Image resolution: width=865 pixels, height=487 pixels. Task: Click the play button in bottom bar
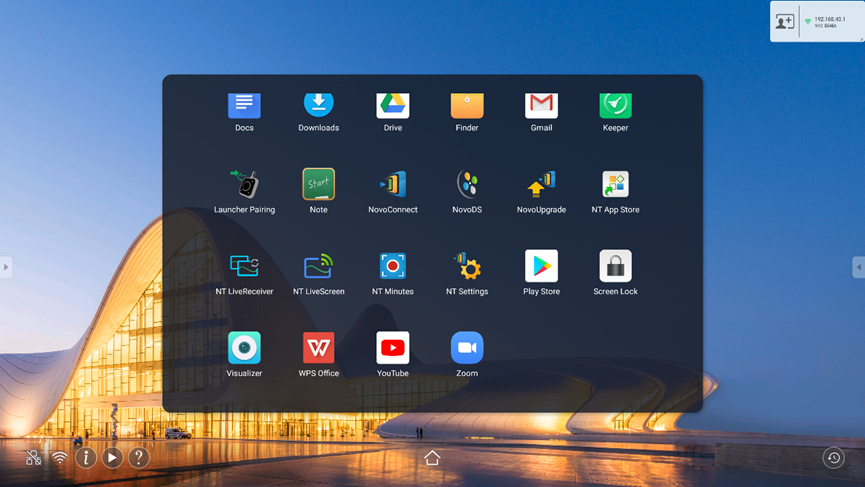[112, 457]
